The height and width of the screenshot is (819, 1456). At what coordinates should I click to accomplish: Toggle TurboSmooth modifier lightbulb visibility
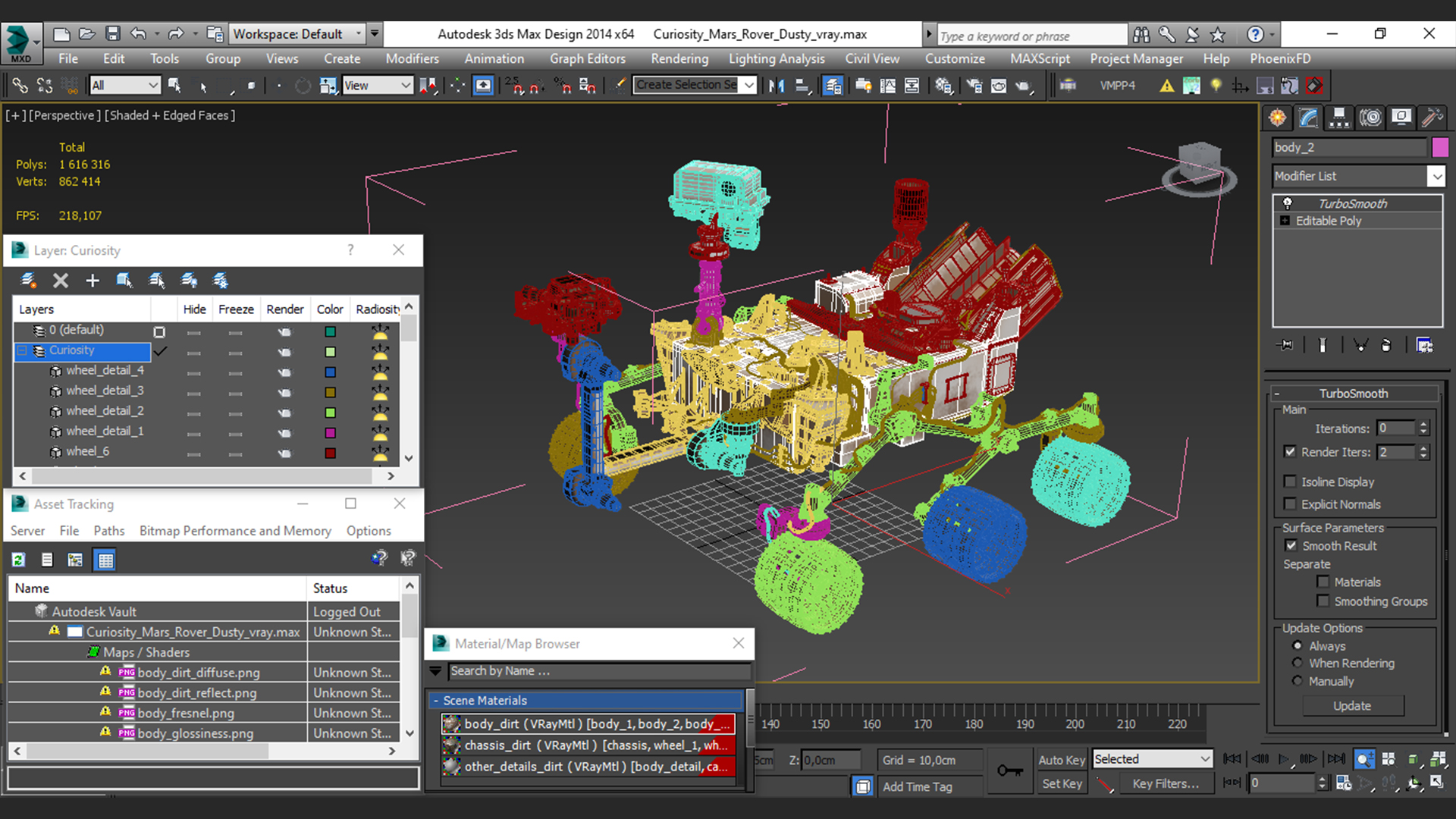click(x=1287, y=203)
